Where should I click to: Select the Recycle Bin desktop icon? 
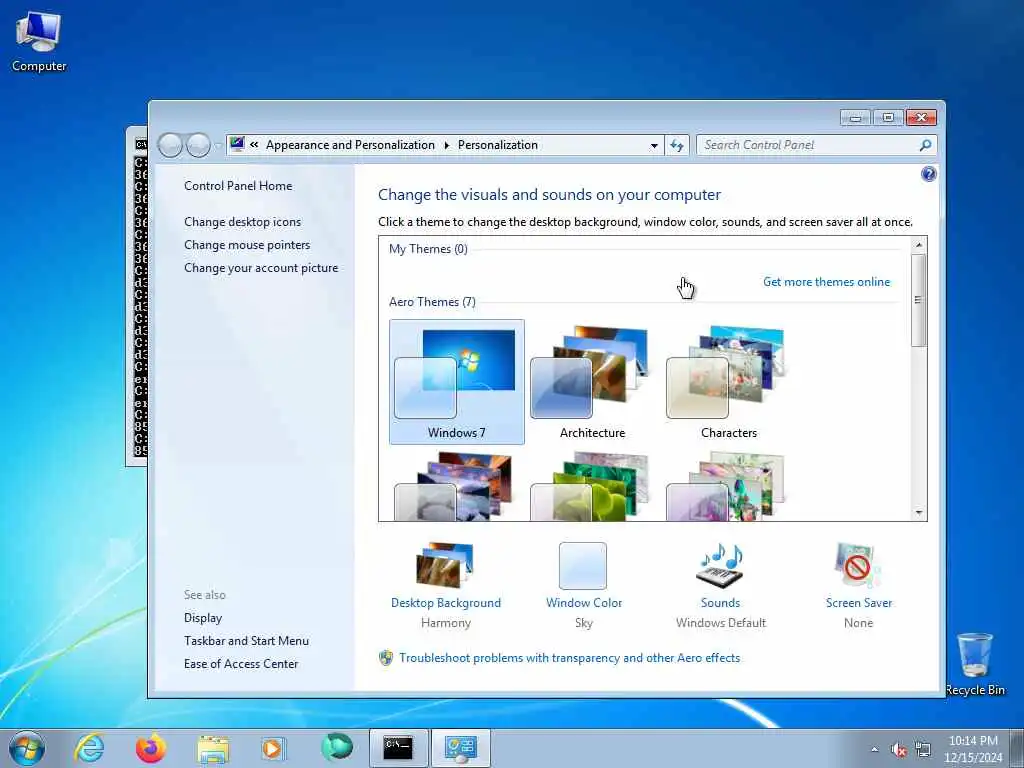click(975, 664)
